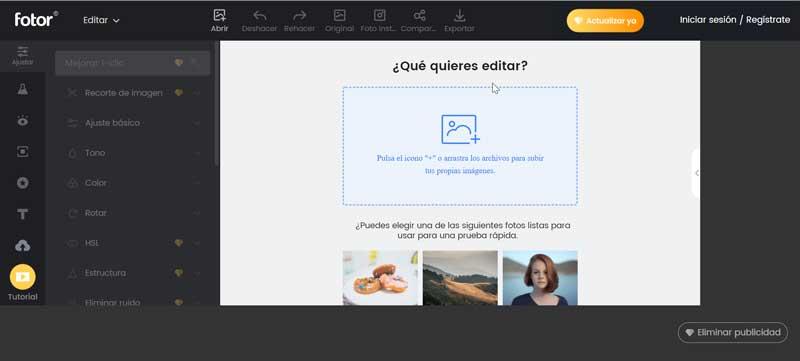Choose the red-haired woman sample photo

coord(540,278)
